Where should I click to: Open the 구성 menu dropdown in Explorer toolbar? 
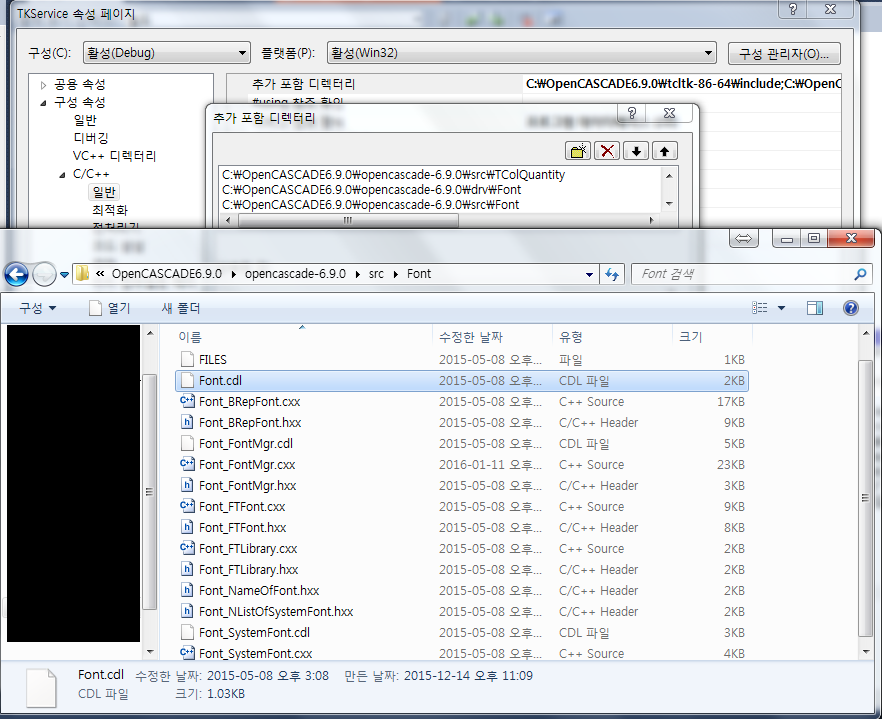[38, 308]
